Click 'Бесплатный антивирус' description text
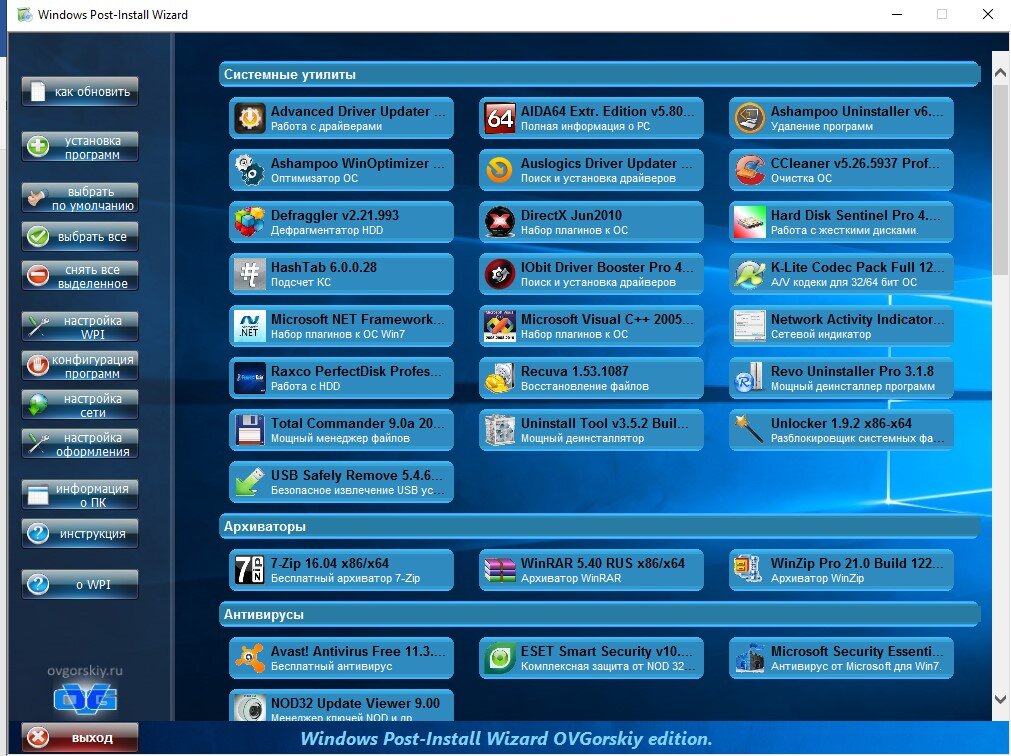 pyautogui.click(x=331, y=666)
